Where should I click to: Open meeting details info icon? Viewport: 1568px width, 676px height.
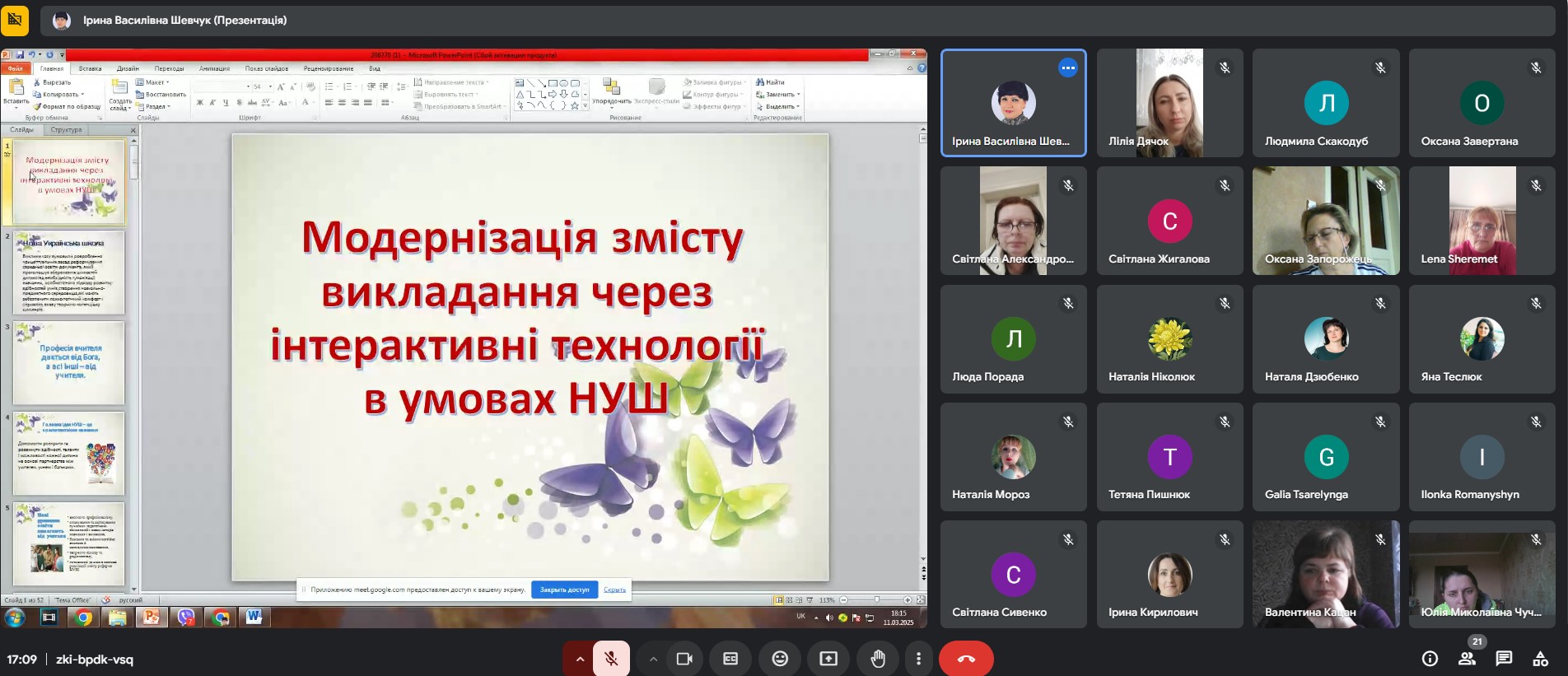(x=1430, y=659)
